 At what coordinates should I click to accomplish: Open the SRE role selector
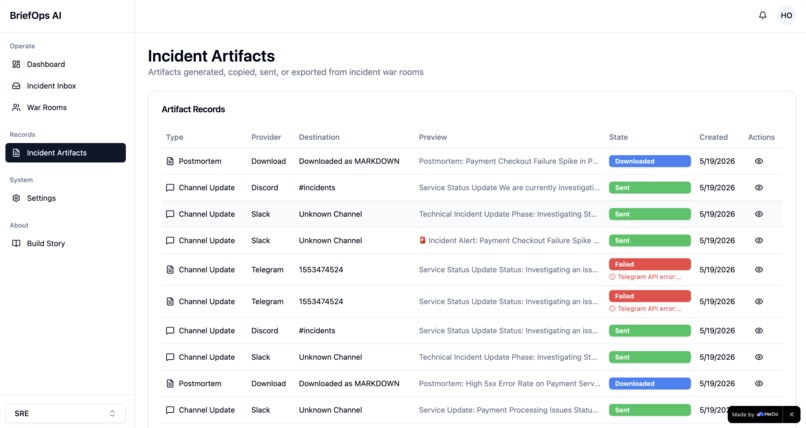click(x=65, y=414)
